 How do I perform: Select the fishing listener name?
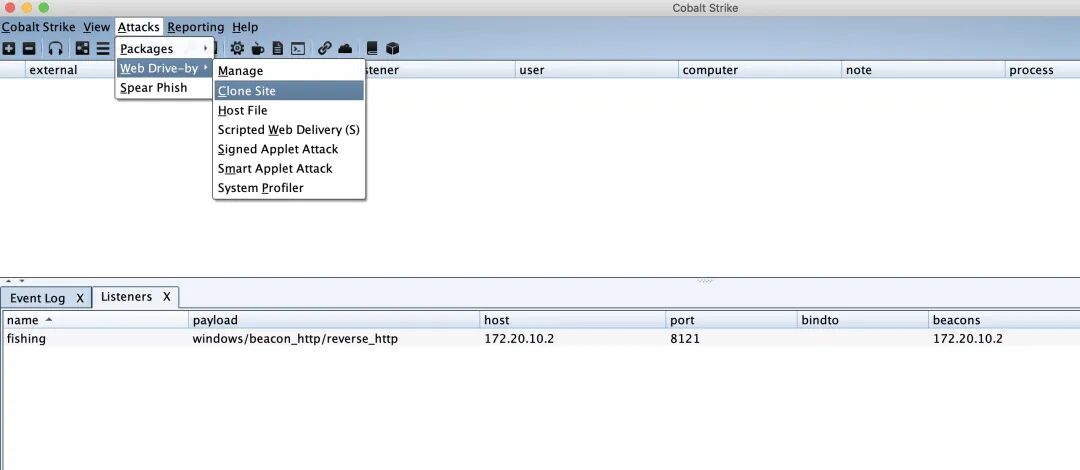[26, 338]
